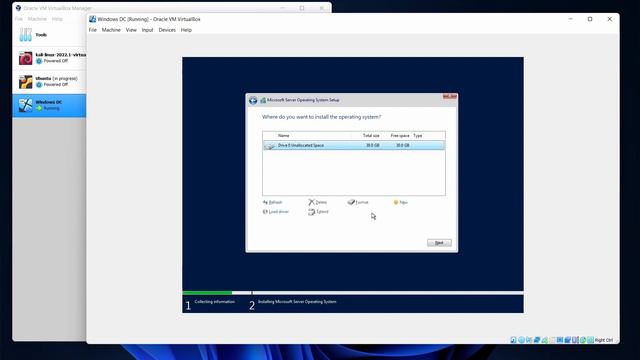Click File menu in VirtualBox Manager window
This screenshot has width=640, height=360.
18,19
